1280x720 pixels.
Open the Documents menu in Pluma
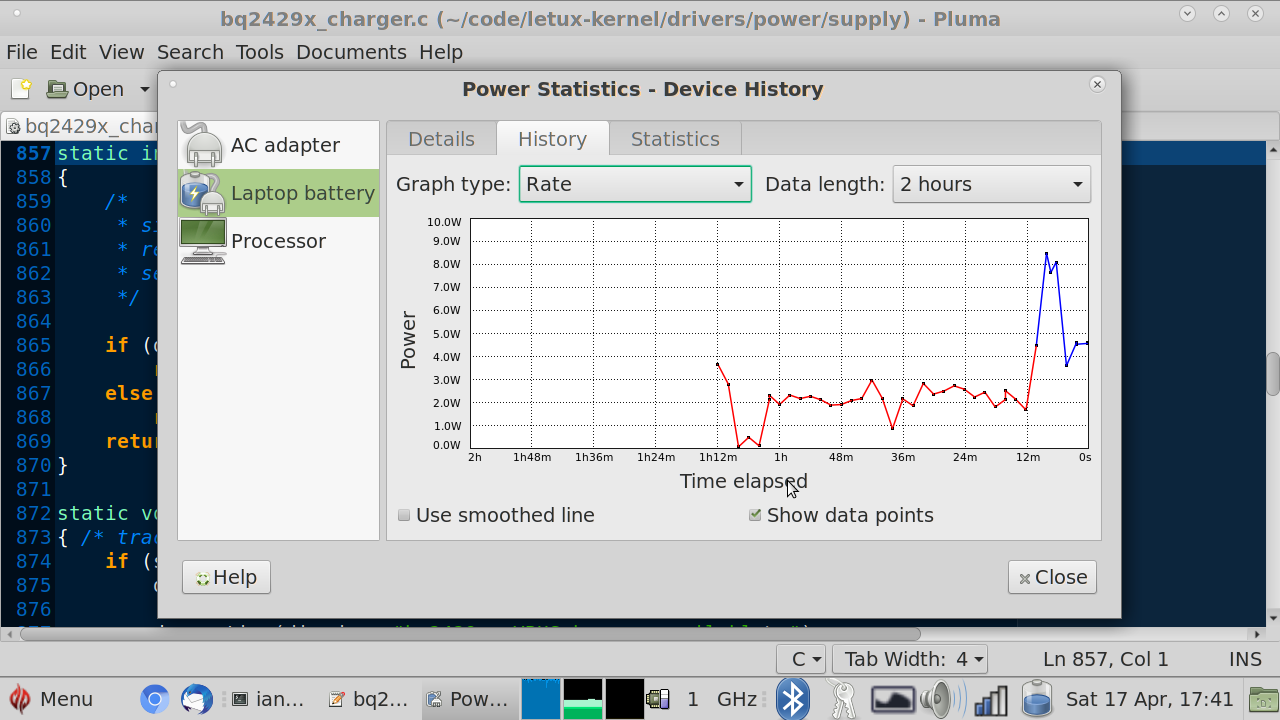coord(351,52)
